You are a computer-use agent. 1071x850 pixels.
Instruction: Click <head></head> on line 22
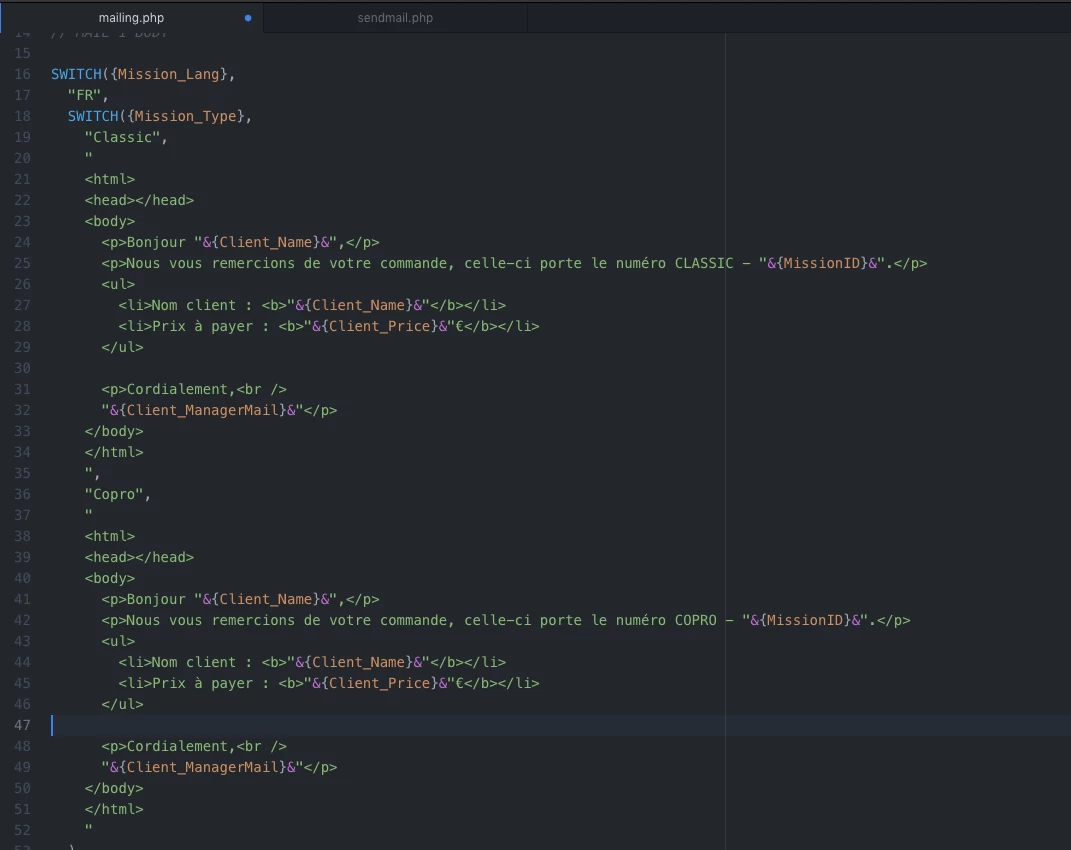pyautogui.click(x=139, y=200)
